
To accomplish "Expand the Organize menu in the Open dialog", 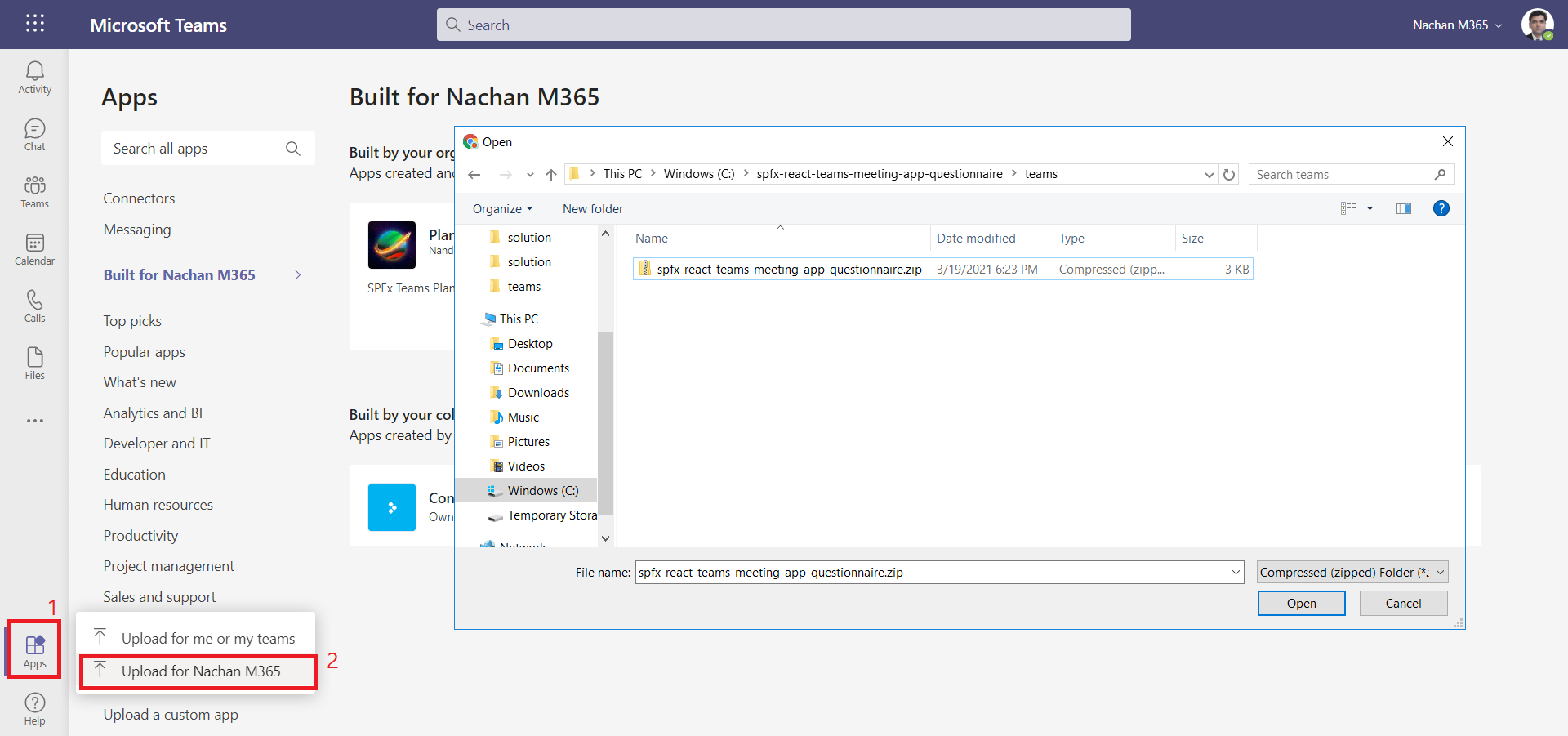I will click(x=501, y=208).
